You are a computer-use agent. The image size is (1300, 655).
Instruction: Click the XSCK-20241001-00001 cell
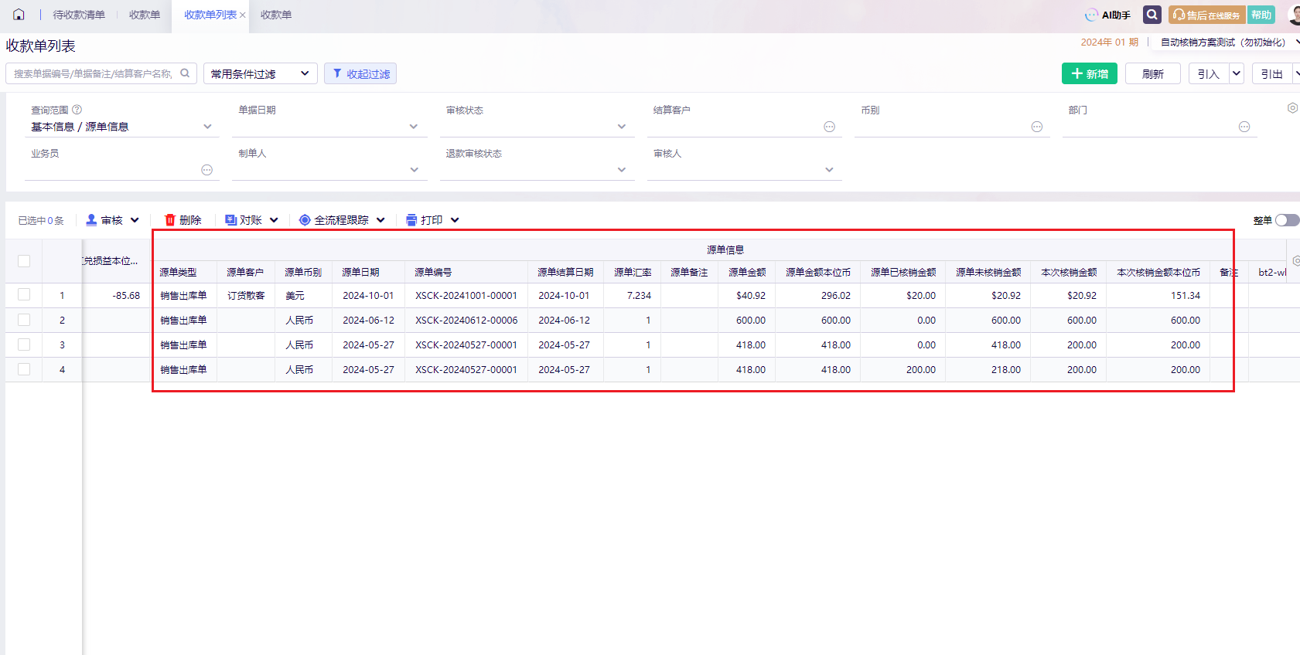pyautogui.click(x=466, y=296)
